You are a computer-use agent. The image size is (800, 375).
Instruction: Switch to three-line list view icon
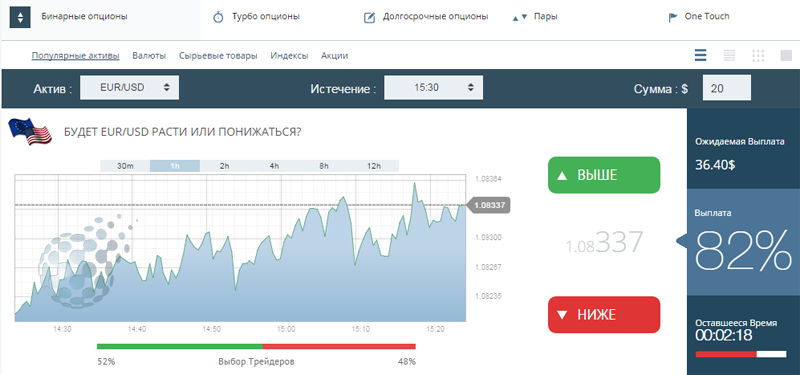pyautogui.click(x=701, y=55)
